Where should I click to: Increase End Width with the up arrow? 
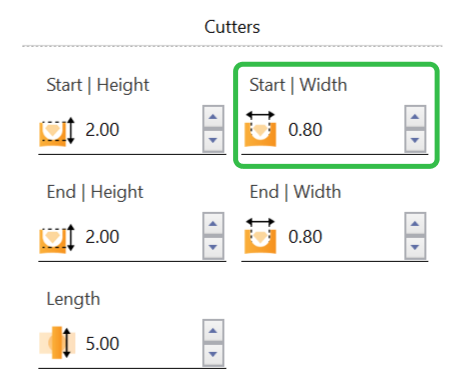pyautogui.click(x=415, y=224)
